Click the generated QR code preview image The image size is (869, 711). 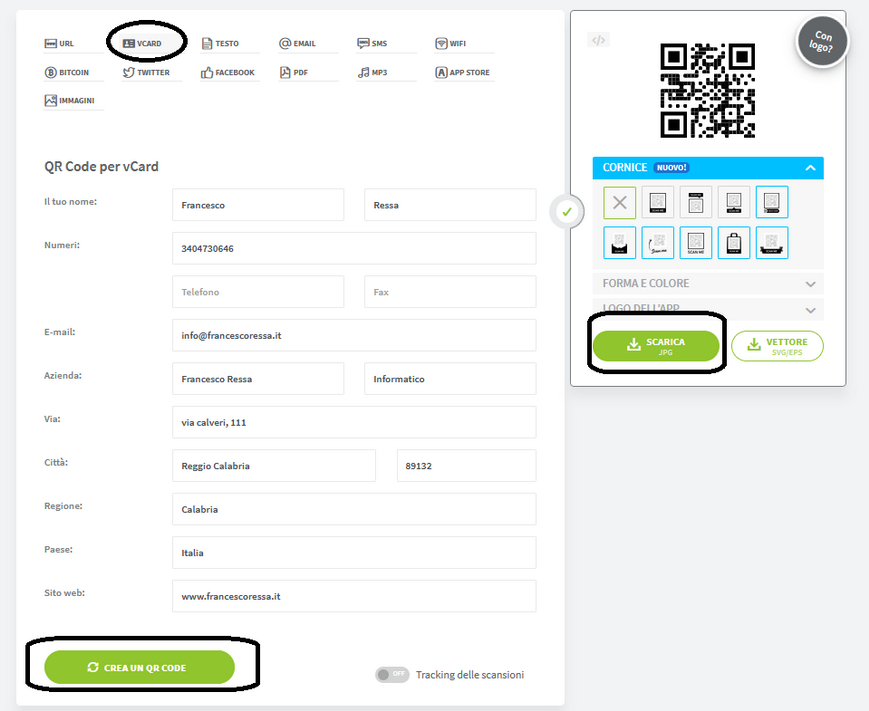pos(708,90)
